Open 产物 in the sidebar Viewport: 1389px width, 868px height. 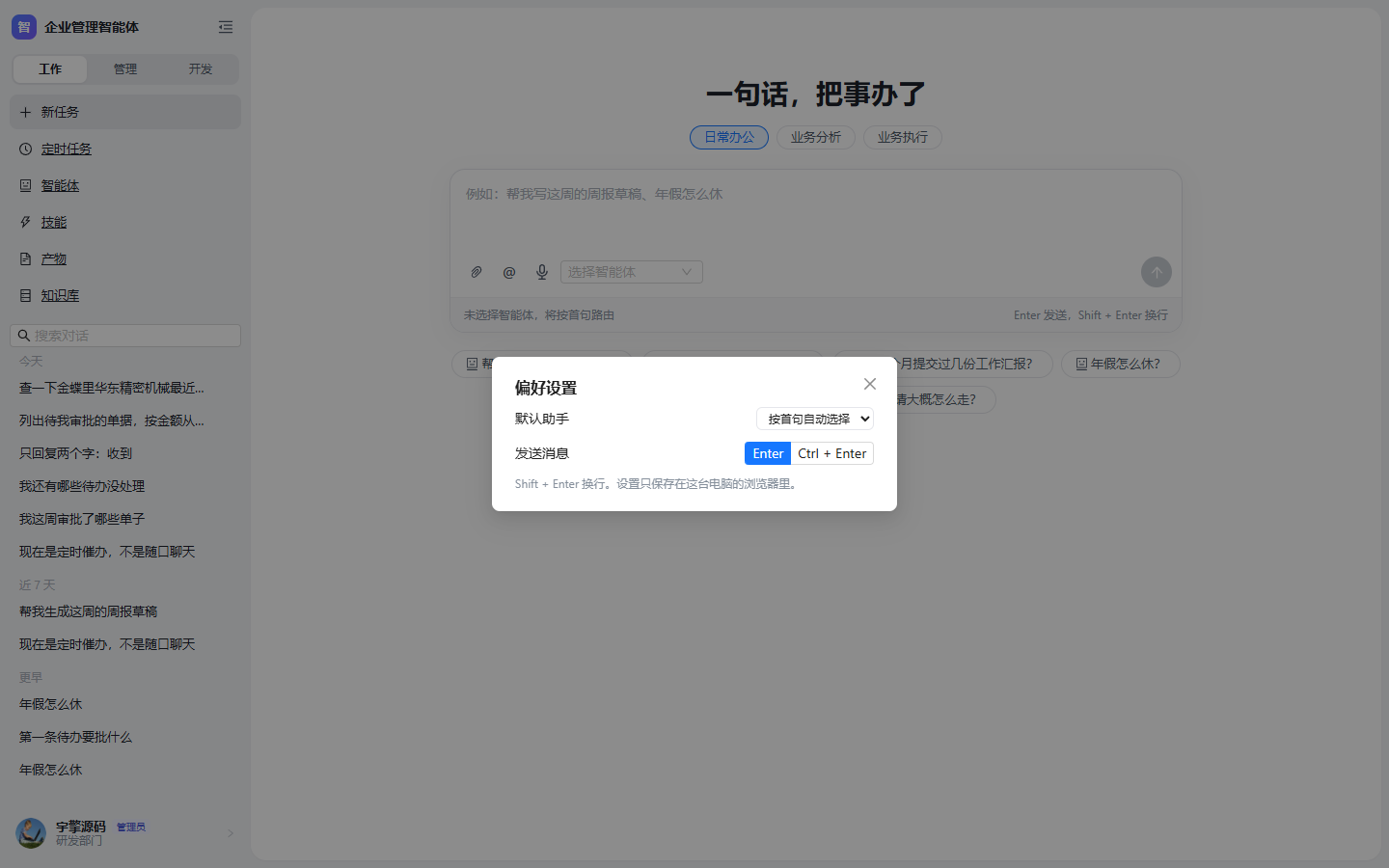pyautogui.click(x=125, y=258)
